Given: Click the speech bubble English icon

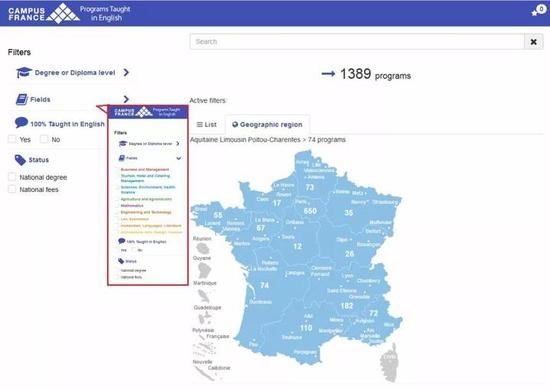Looking at the screenshot, I should pos(21,123).
